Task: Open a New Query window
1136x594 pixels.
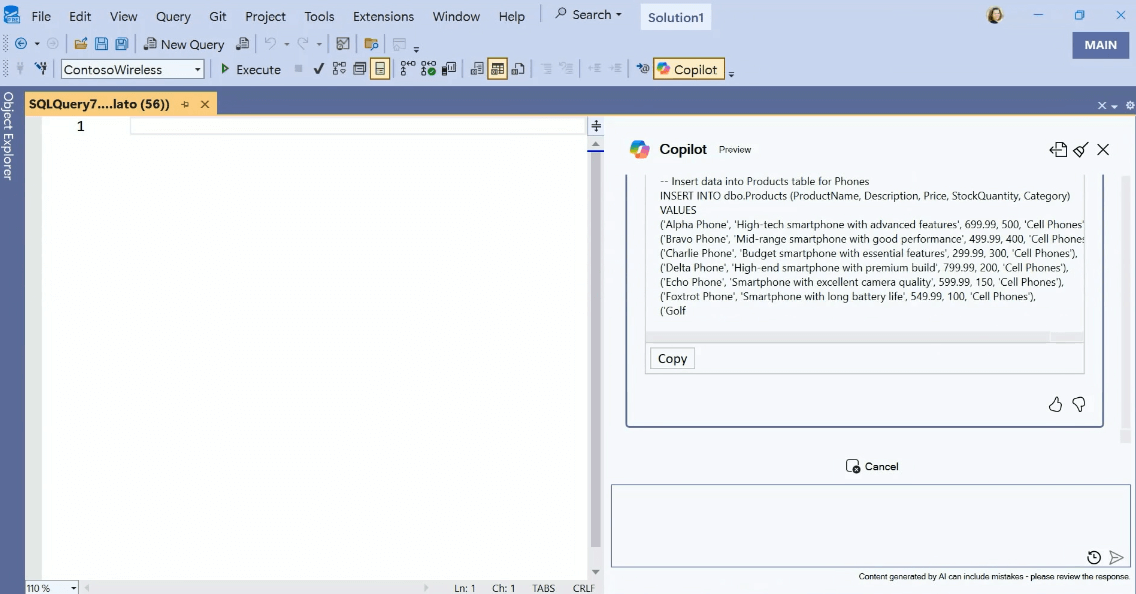Action: pyautogui.click(x=184, y=44)
